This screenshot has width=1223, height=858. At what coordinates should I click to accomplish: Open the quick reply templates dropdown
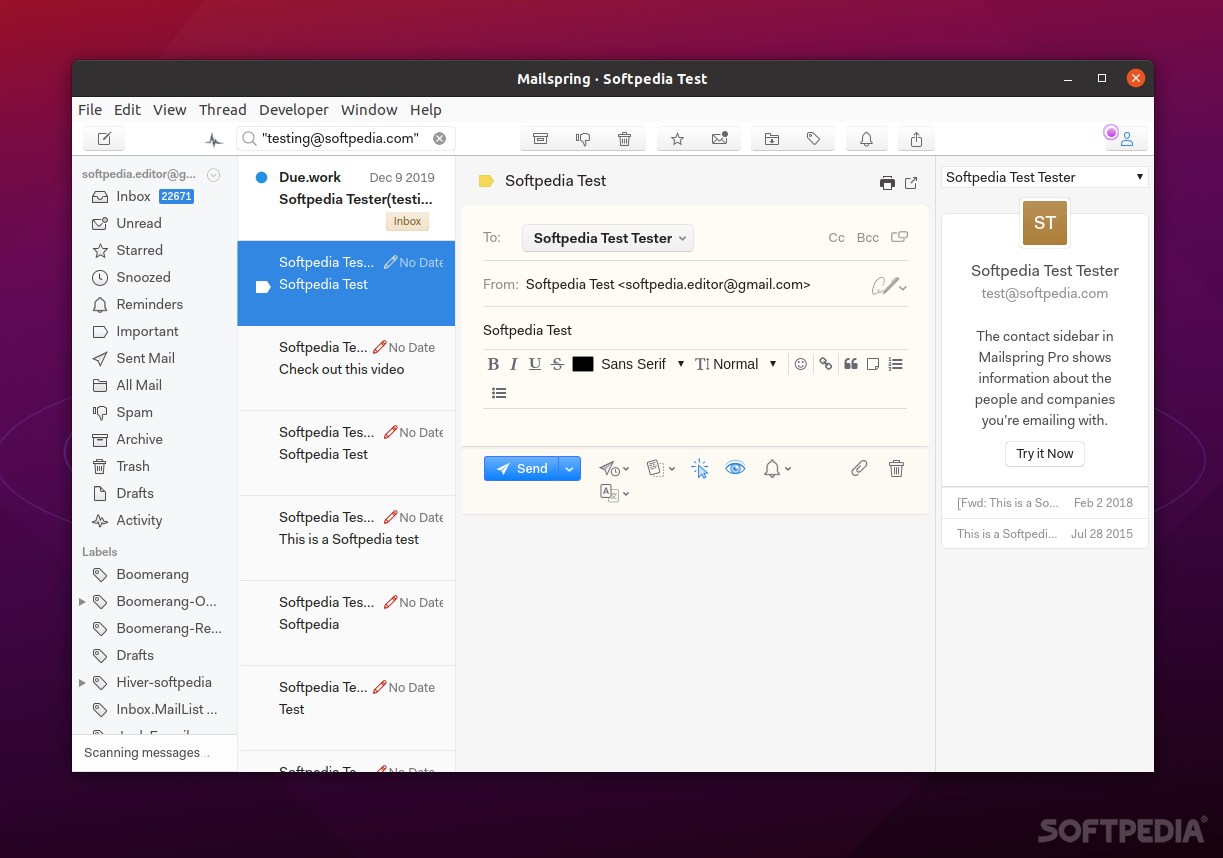click(661, 468)
